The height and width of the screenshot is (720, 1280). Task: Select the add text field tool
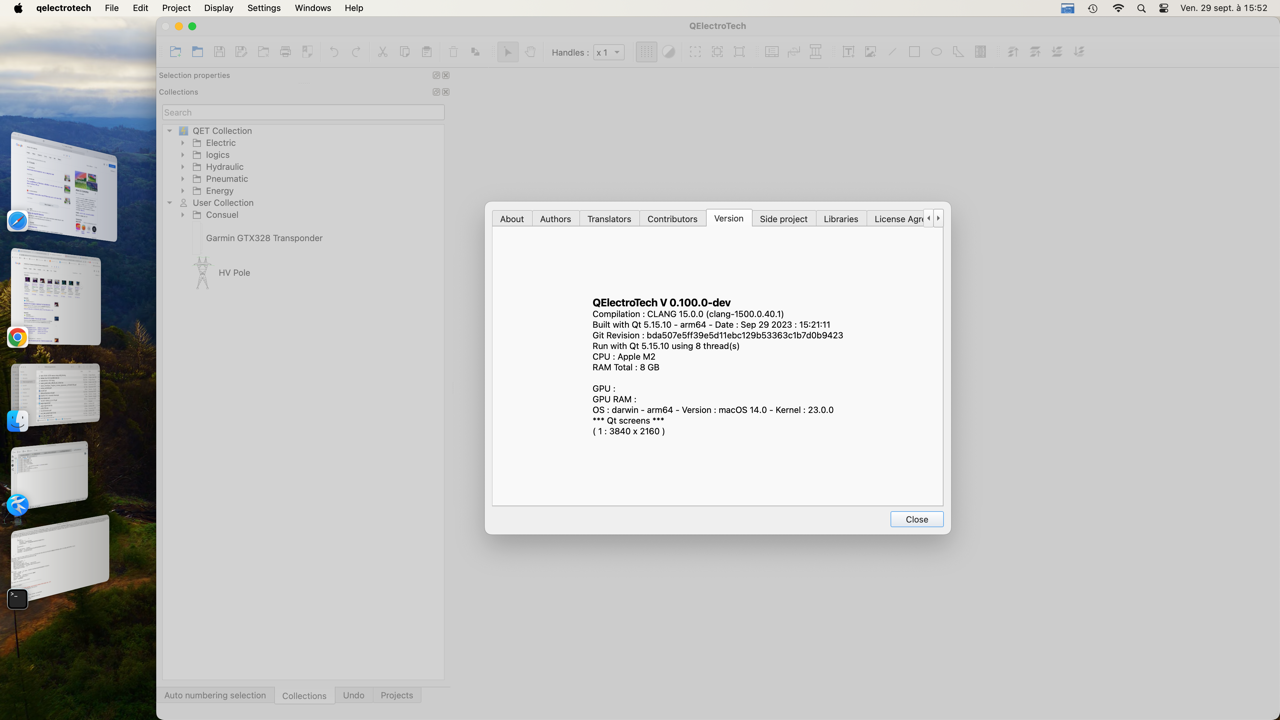pos(848,52)
